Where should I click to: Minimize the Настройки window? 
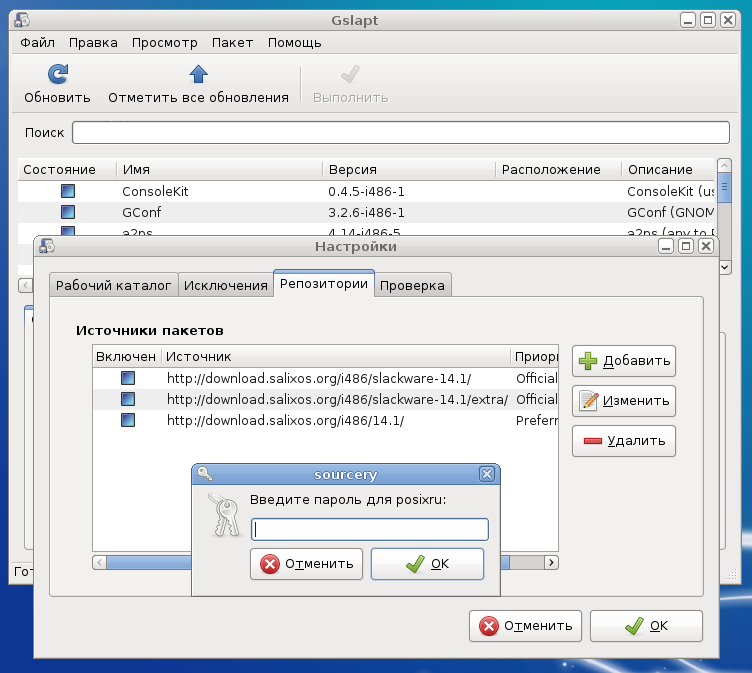pyautogui.click(x=665, y=246)
